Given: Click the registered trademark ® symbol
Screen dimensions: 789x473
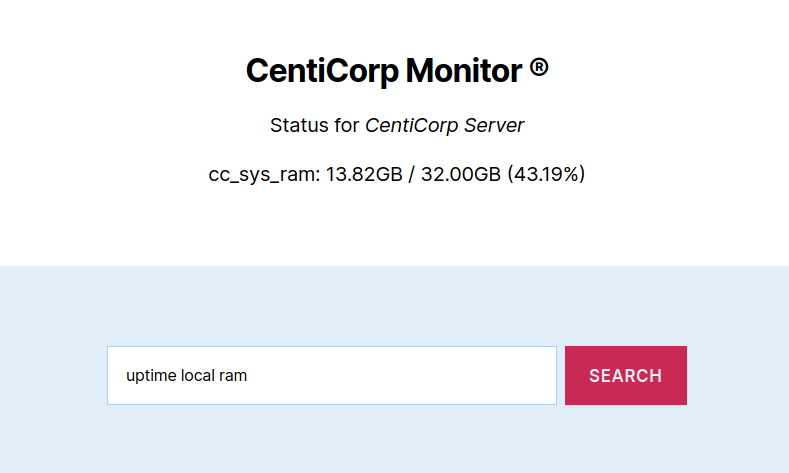Looking at the screenshot, I should pos(539,67).
